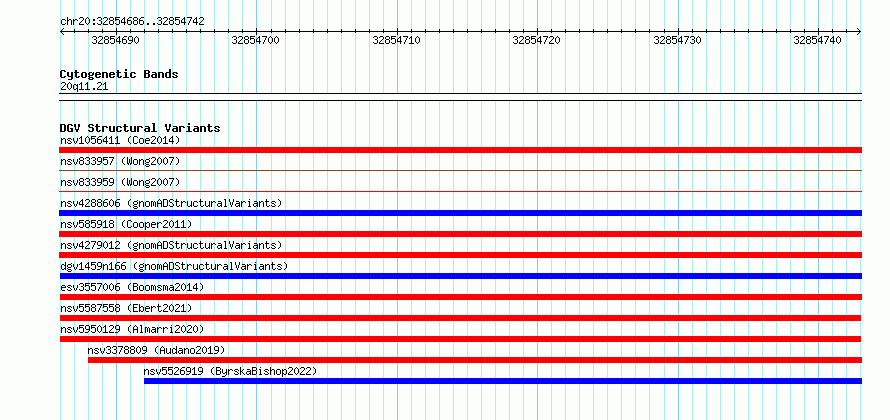Image resolution: width=890 pixels, height=420 pixels.
Task: Open nsv4288606 gnomAD variant label
Action: [x=171, y=203]
